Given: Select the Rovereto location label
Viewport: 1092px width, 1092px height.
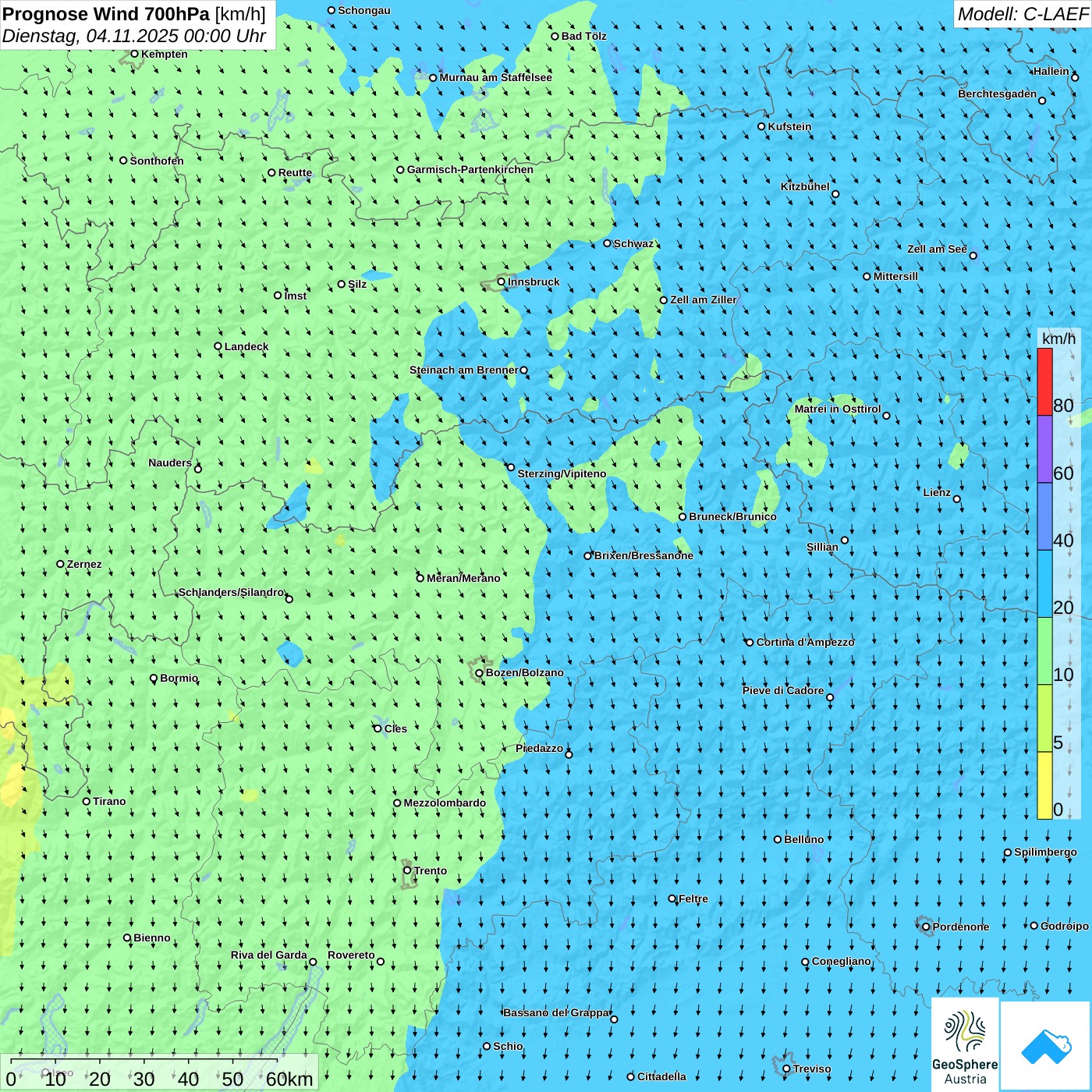Looking at the screenshot, I should (351, 955).
